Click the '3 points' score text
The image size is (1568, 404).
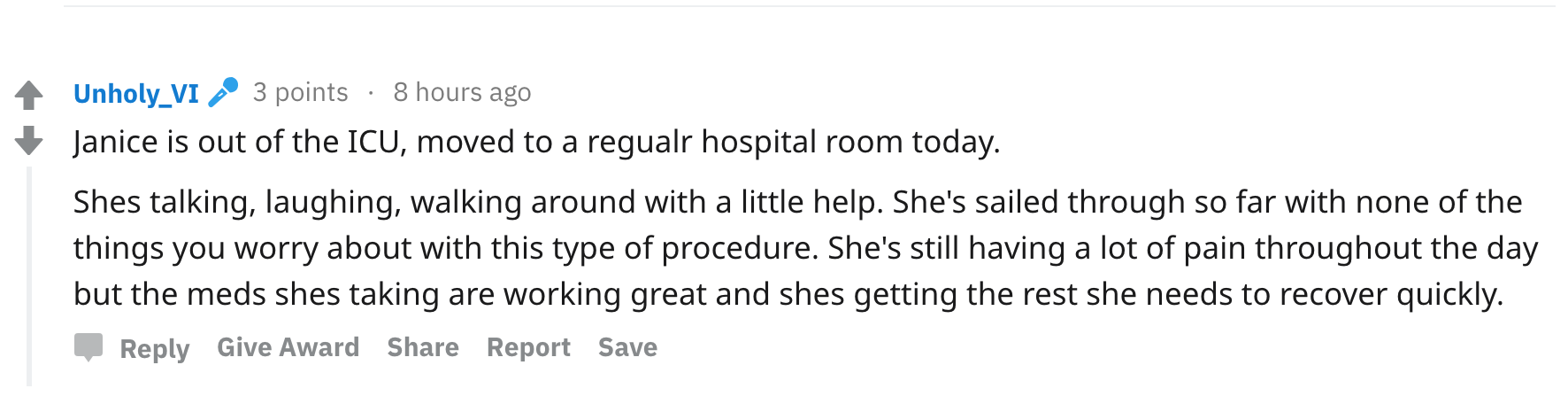pyautogui.click(x=300, y=92)
